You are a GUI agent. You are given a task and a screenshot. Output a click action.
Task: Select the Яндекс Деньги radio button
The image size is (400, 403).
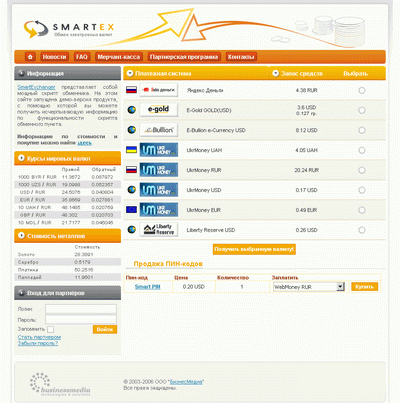tap(362, 90)
